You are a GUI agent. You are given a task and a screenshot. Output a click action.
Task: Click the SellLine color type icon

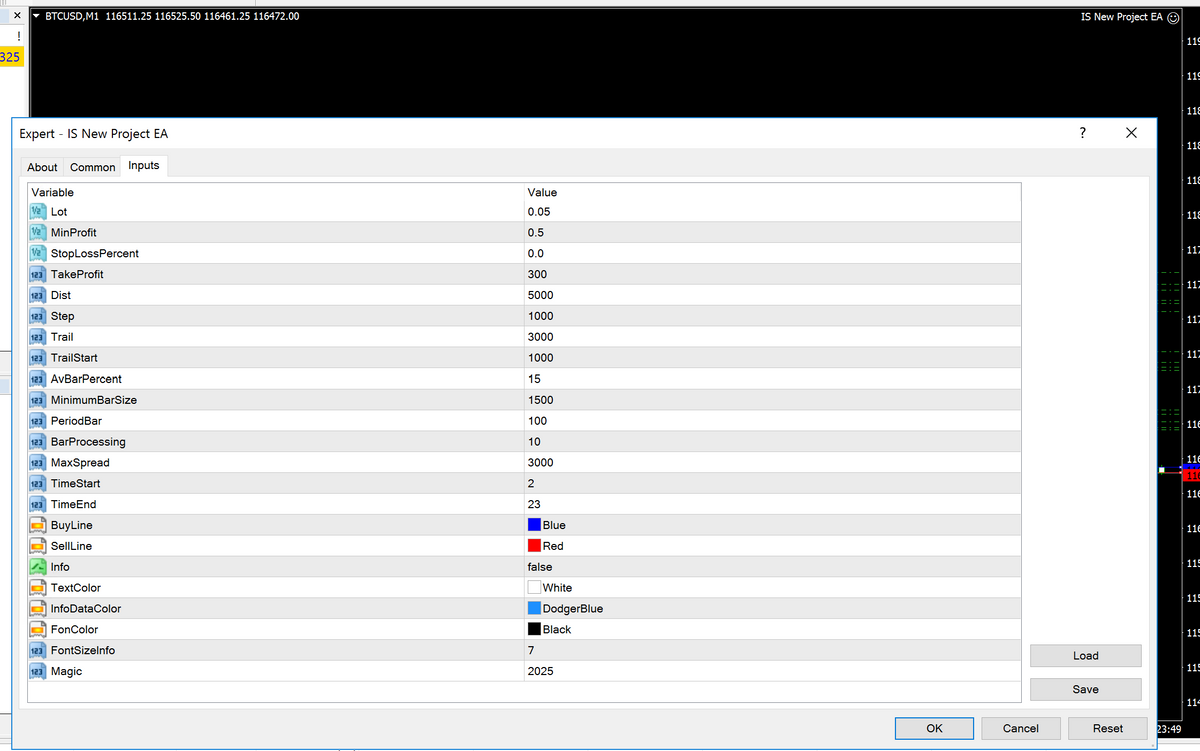coord(37,547)
